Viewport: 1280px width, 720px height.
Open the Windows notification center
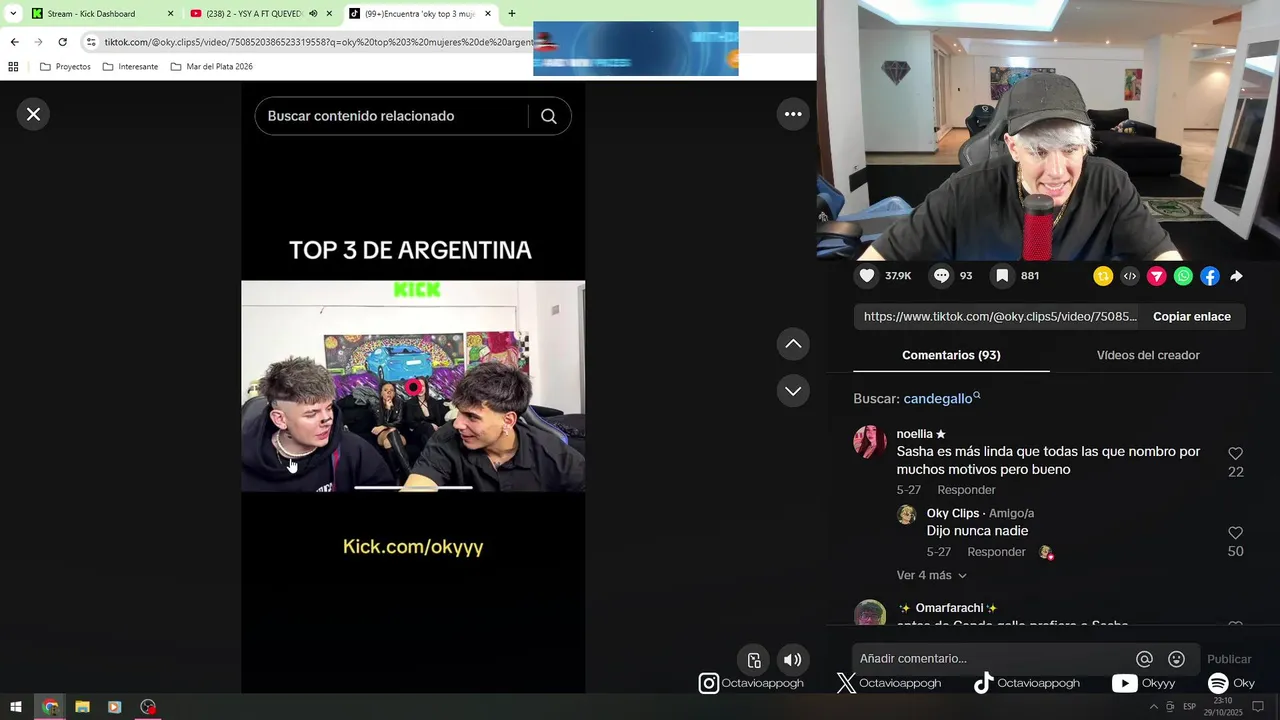click(1259, 707)
